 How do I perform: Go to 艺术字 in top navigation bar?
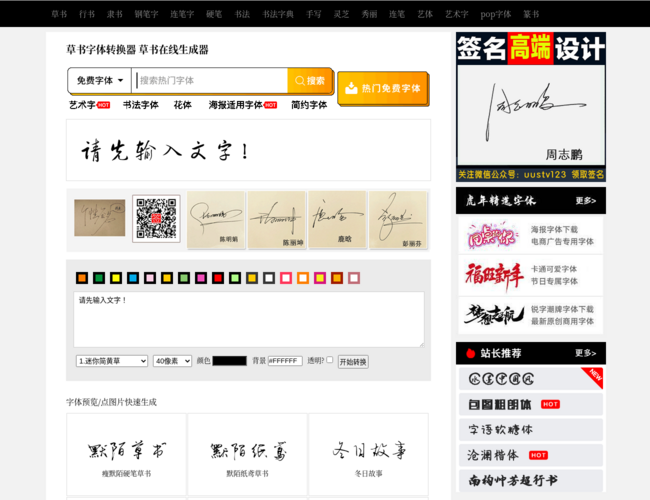pyautogui.click(x=457, y=14)
